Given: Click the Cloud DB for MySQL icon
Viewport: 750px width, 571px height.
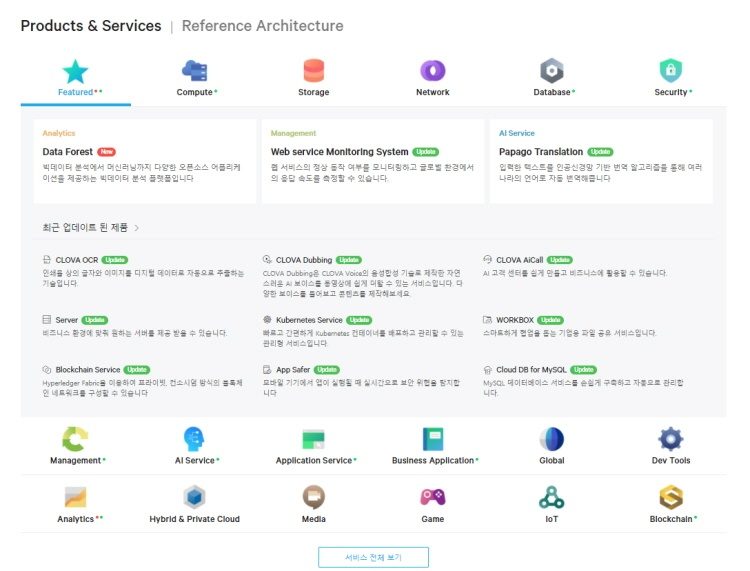Looking at the screenshot, I should [487, 370].
